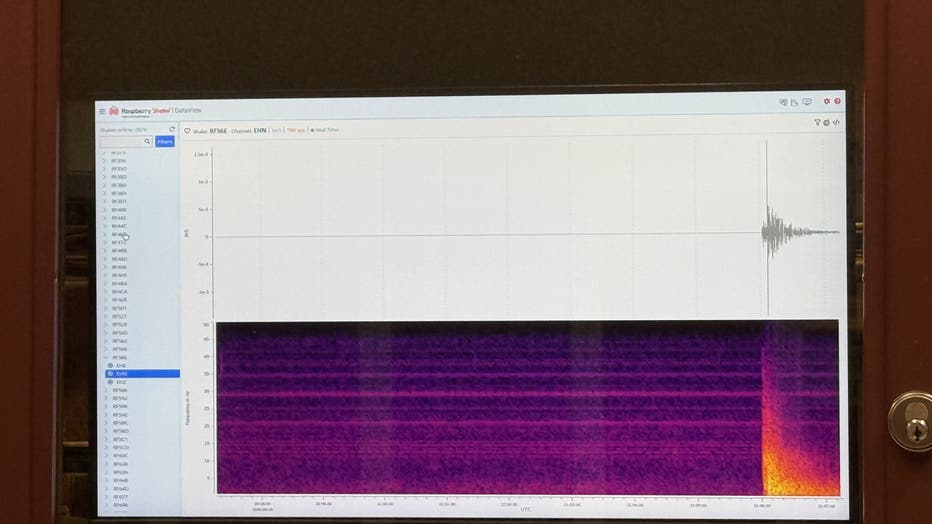Click the Raspberry Shake logo icon
This screenshot has height=524, width=932.
tap(114, 111)
